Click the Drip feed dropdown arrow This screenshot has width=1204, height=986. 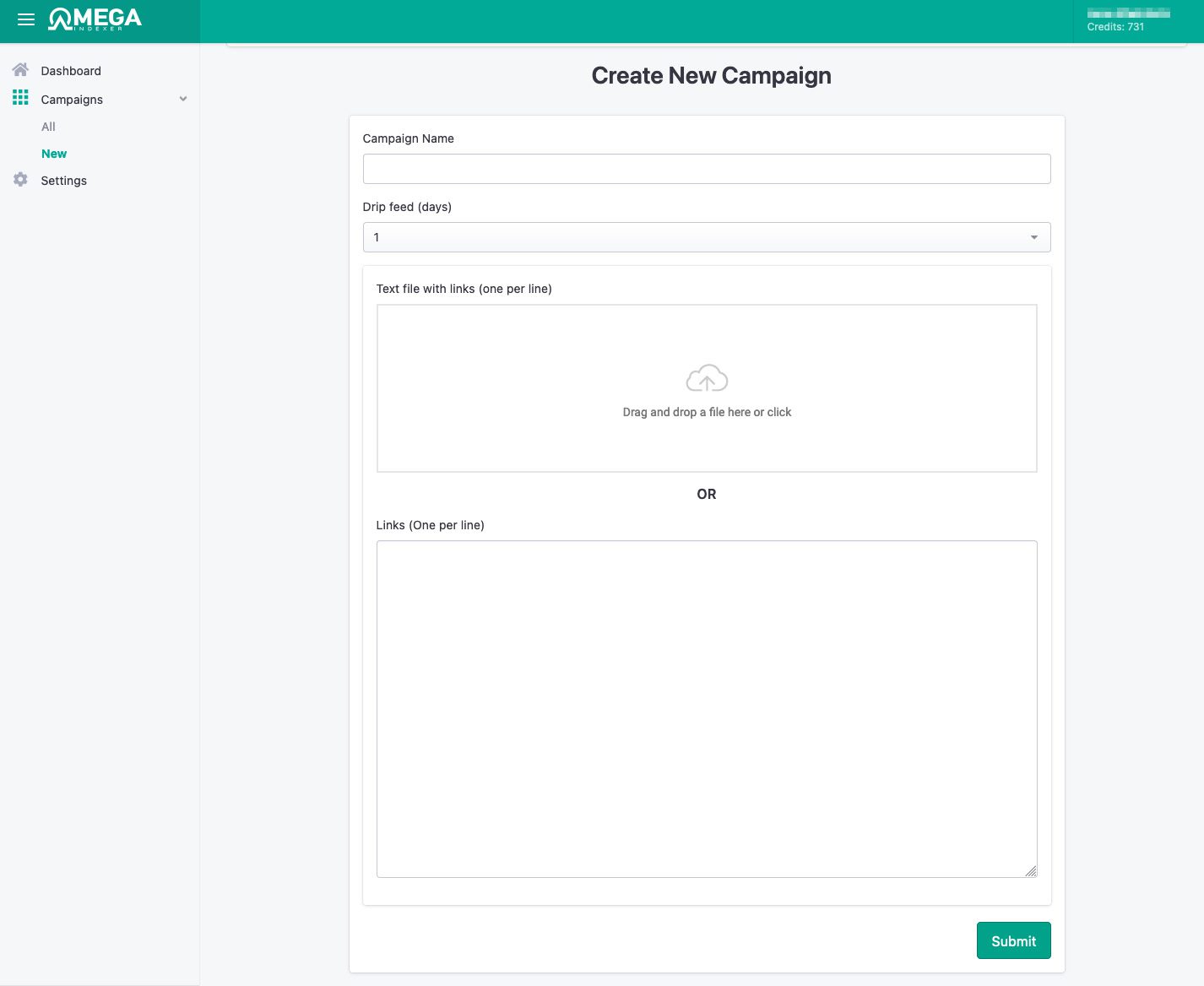click(x=1034, y=237)
